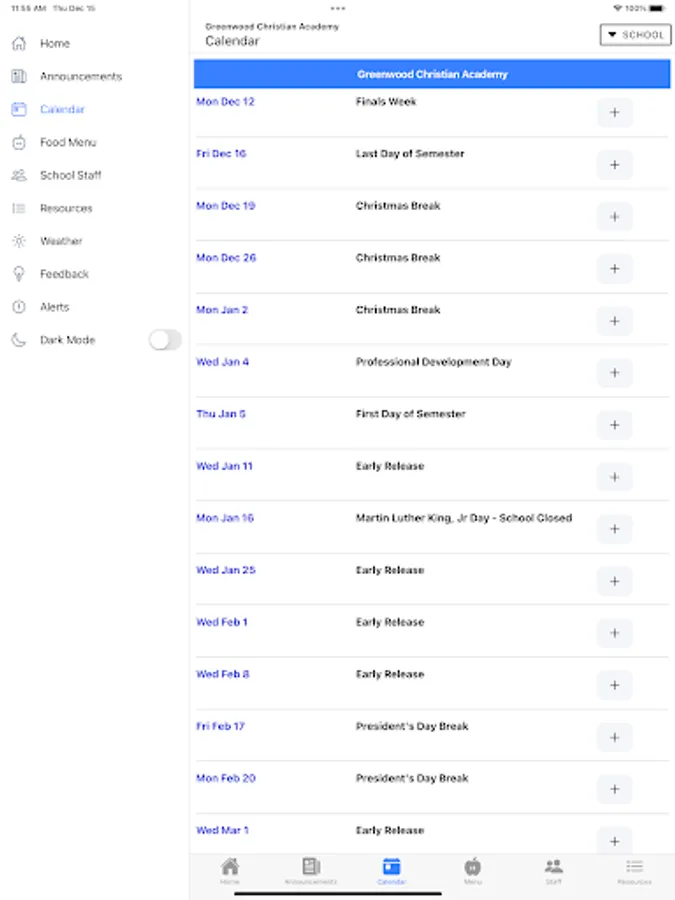Open School Staff sidebar entry
675x900 pixels.
(x=71, y=175)
